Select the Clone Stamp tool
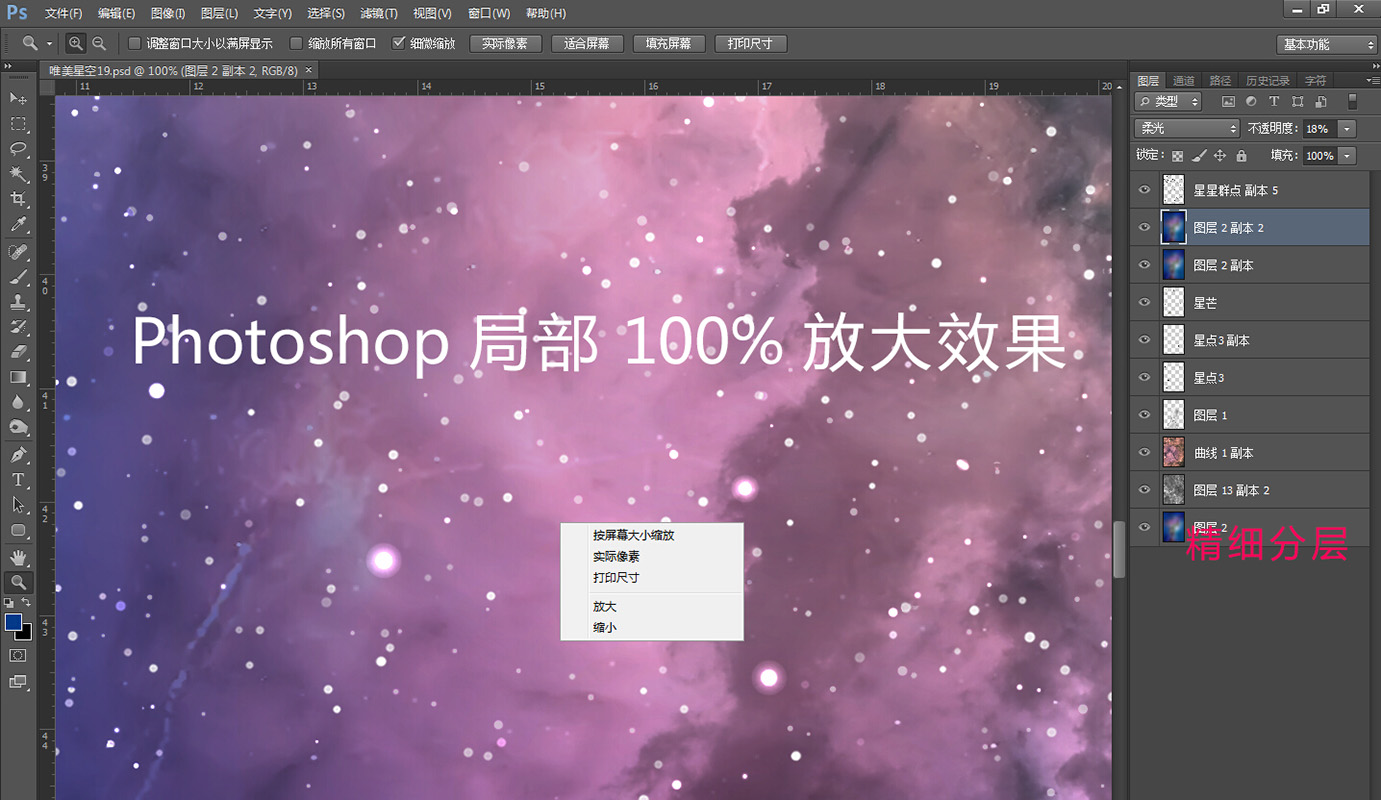The image size is (1381, 800). pos(18,302)
